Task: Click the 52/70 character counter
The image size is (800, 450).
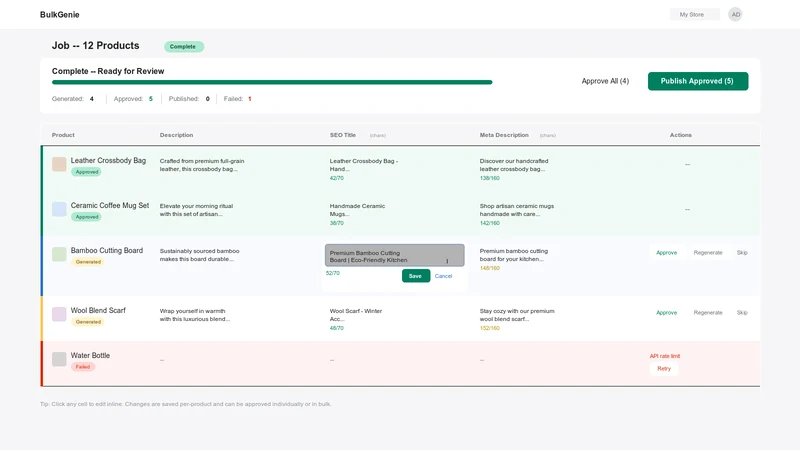Action: point(333,273)
